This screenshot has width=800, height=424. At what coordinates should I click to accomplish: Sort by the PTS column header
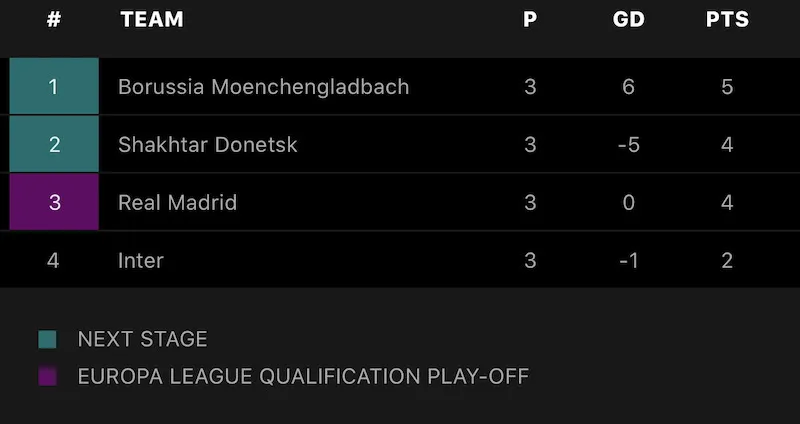(x=727, y=20)
